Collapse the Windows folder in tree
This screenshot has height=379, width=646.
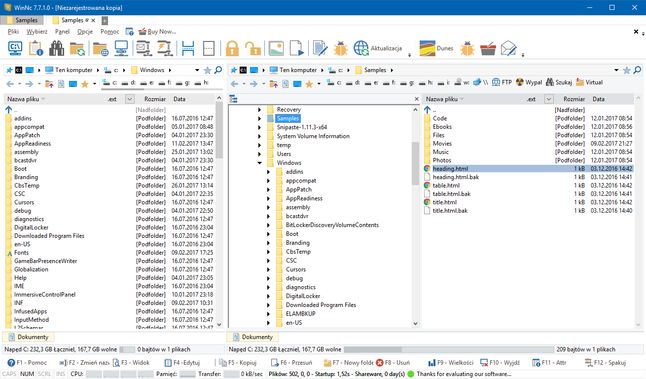point(260,163)
